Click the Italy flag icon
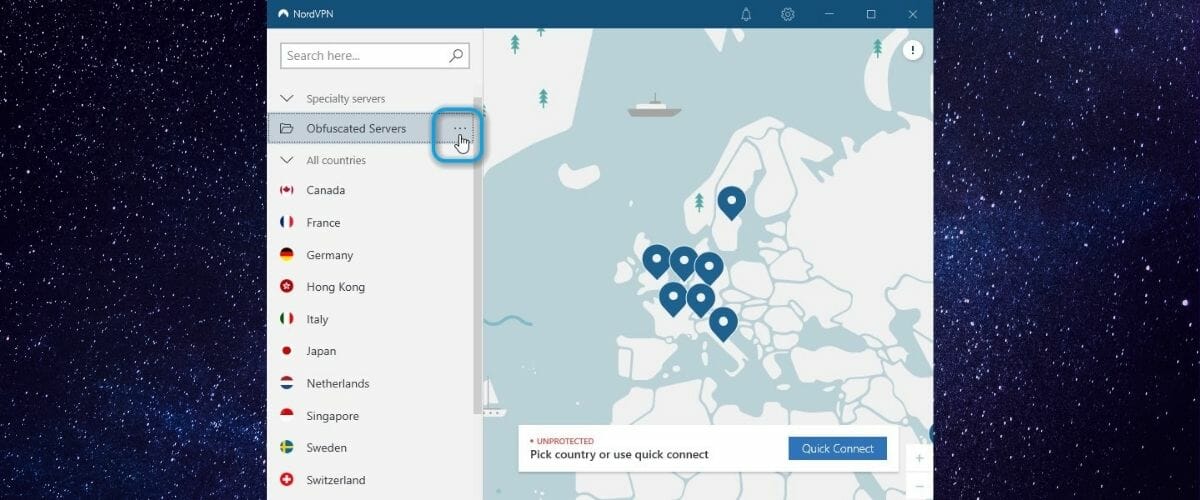This screenshot has height=500, width=1200. coord(287,318)
